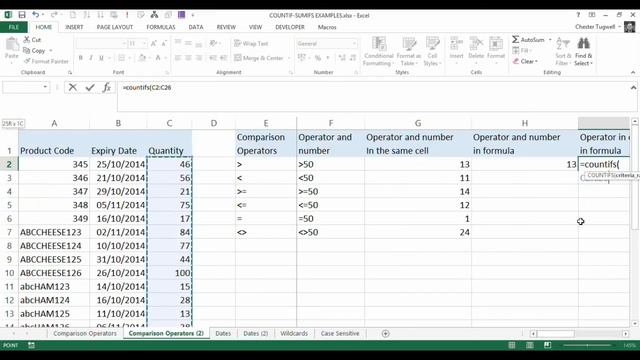
Task: Click the Insert cells icon
Action: click(456, 43)
